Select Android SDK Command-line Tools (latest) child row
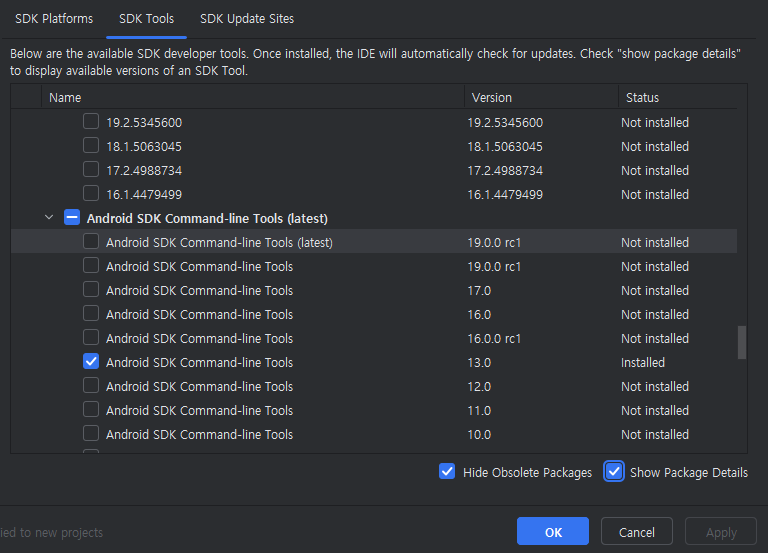The width and height of the screenshot is (768, 553). click(x=374, y=241)
